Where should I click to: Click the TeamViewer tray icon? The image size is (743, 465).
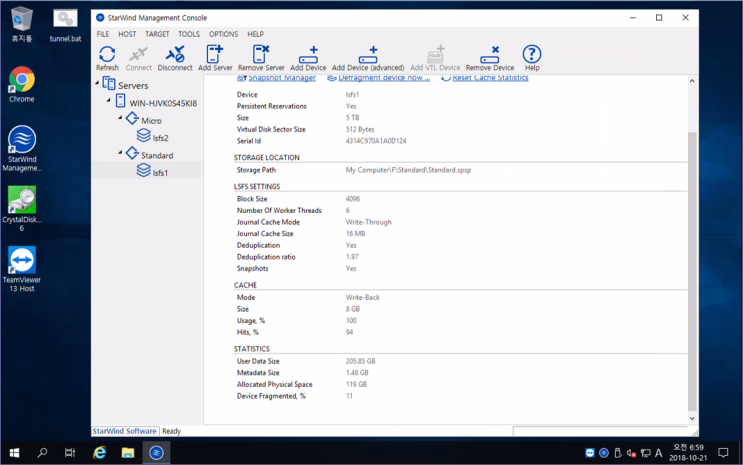589,453
